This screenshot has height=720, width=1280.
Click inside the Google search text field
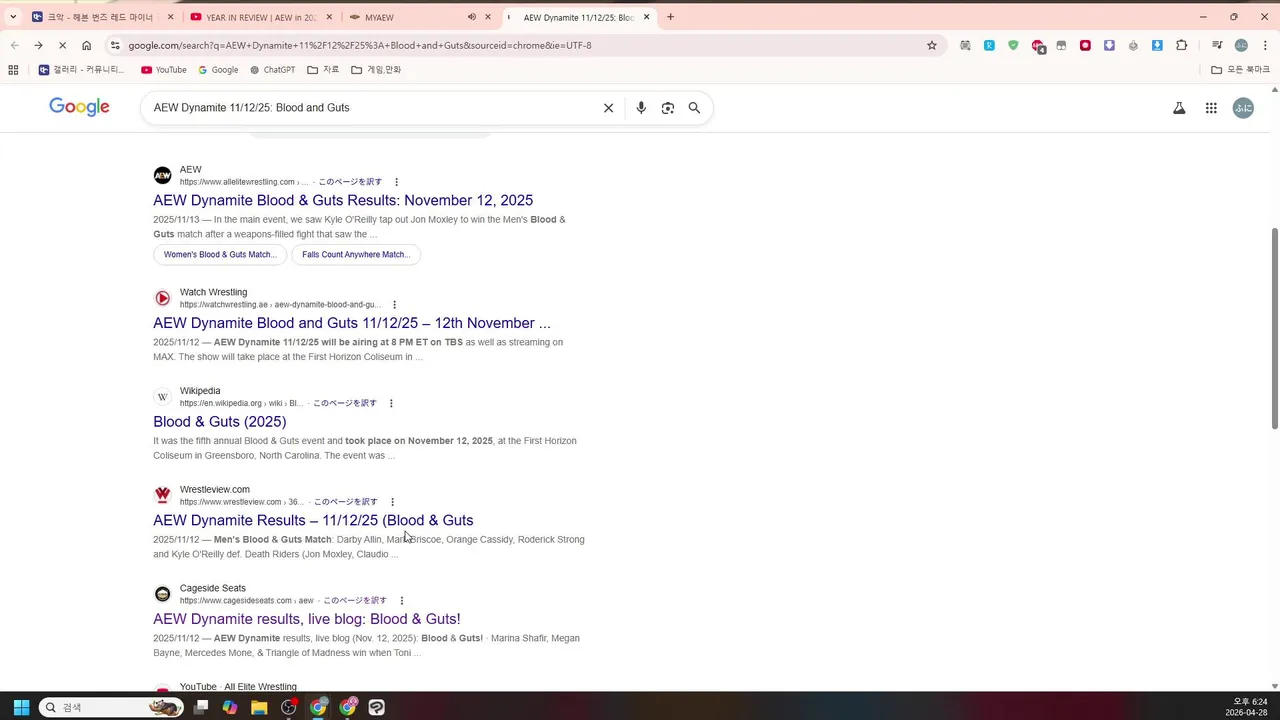pyautogui.click(x=372, y=108)
